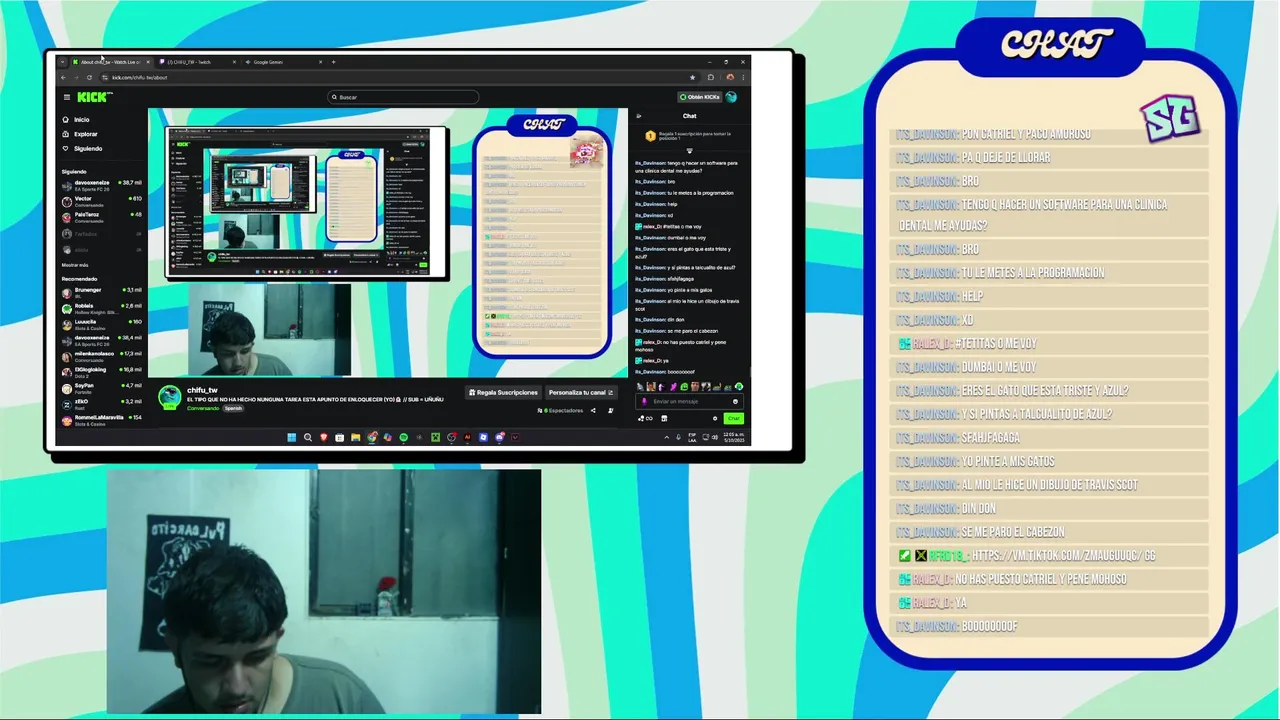Show hidden system tray icons
This screenshot has width=1280, height=720.
coord(667,437)
